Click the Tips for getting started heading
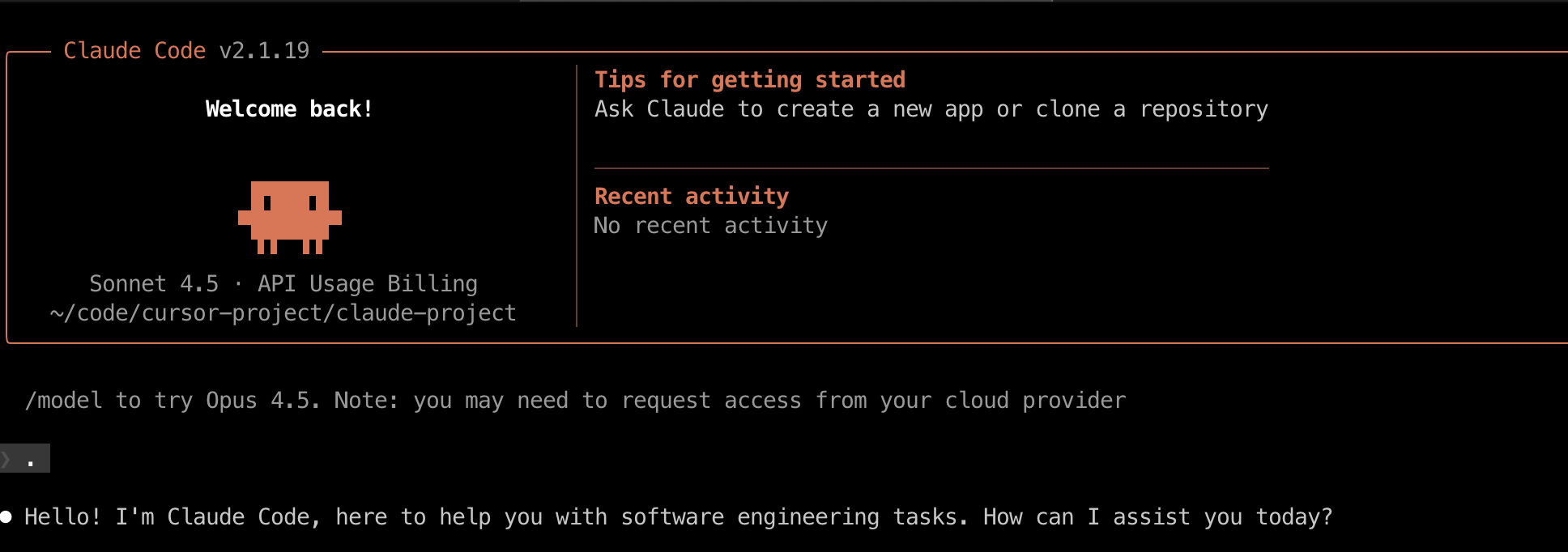The height and width of the screenshot is (552, 1568). (x=750, y=80)
